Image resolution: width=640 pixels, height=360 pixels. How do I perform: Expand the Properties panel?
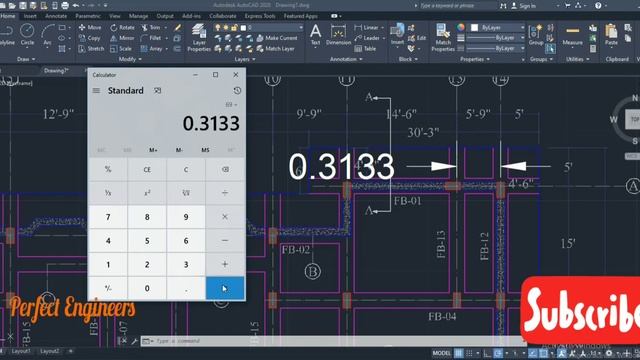point(475,59)
